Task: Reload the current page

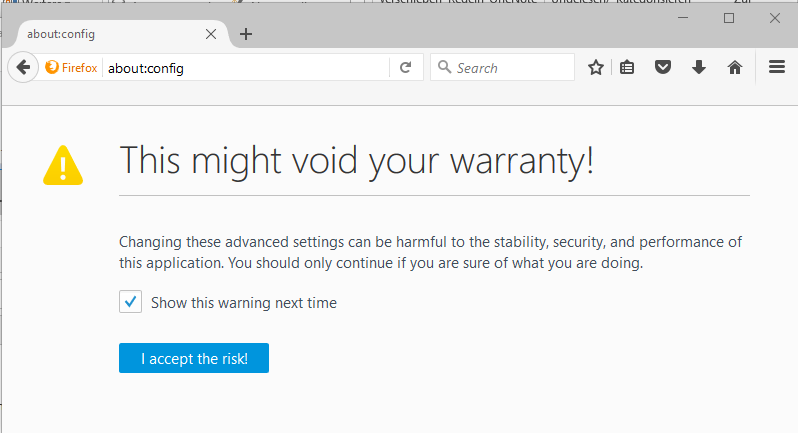Action: coord(405,68)
